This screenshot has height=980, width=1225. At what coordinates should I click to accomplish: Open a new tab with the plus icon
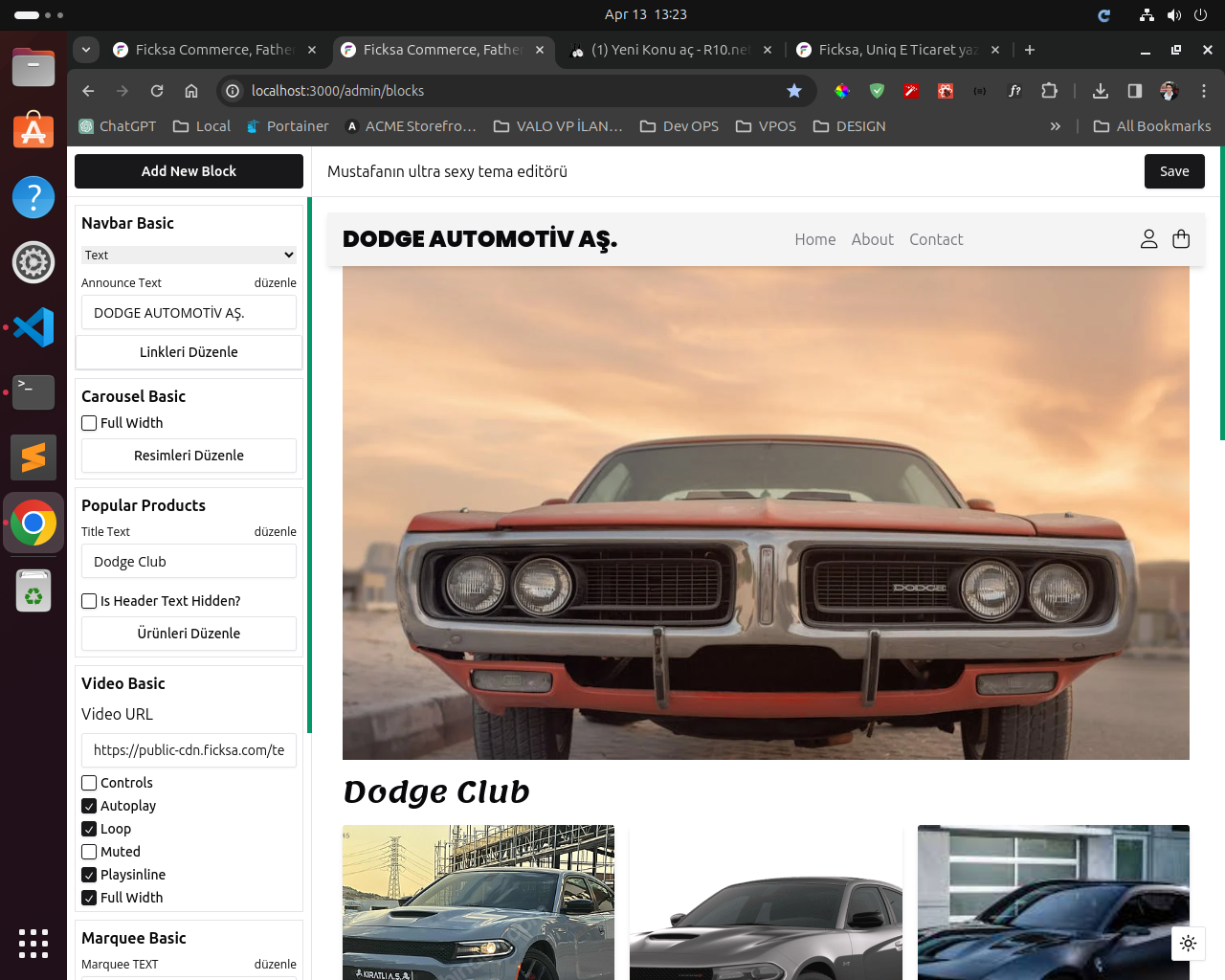(x=1030, y=50)
